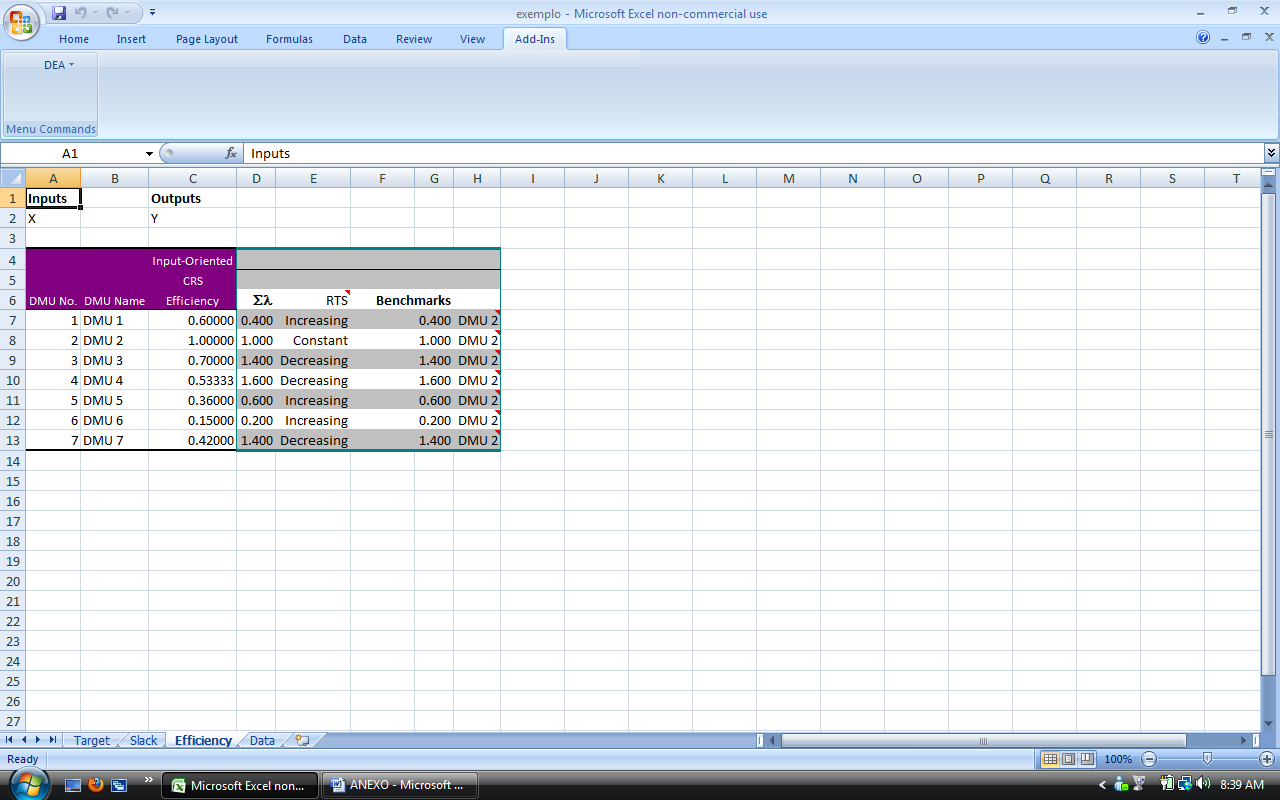Select the Constant RTS cell for DMU 2
This screenshot has width=1280, height=800.
click(x=313, y=340)
